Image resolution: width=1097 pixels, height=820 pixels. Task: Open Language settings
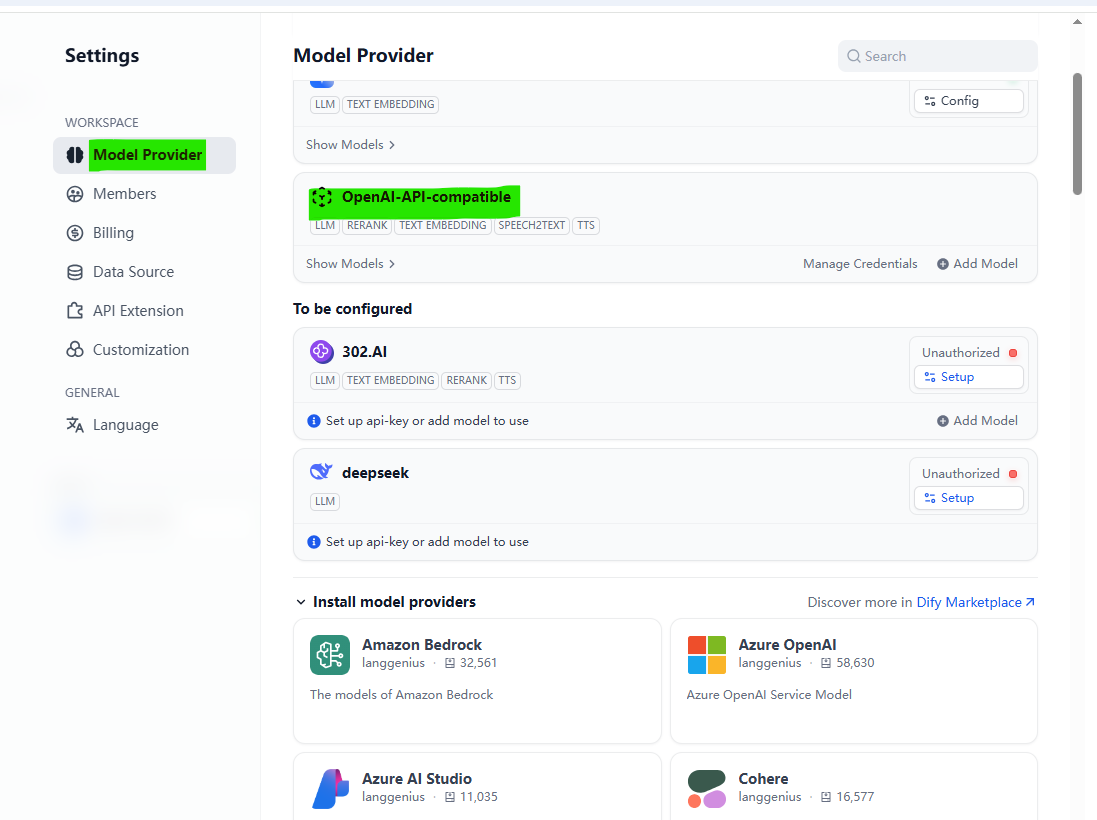(x=126, y=425)
